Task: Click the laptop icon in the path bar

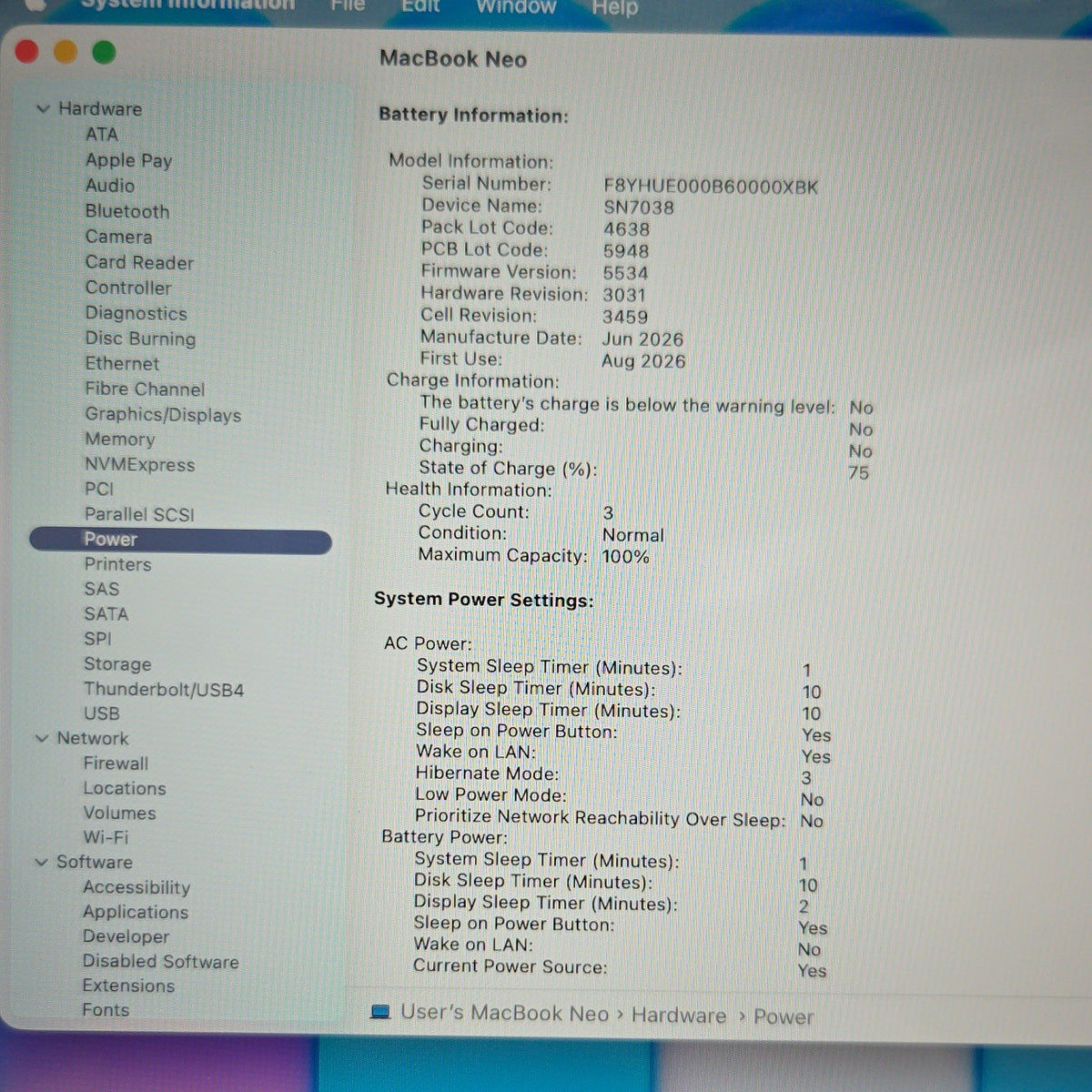Action: [x=381, y=1012]
